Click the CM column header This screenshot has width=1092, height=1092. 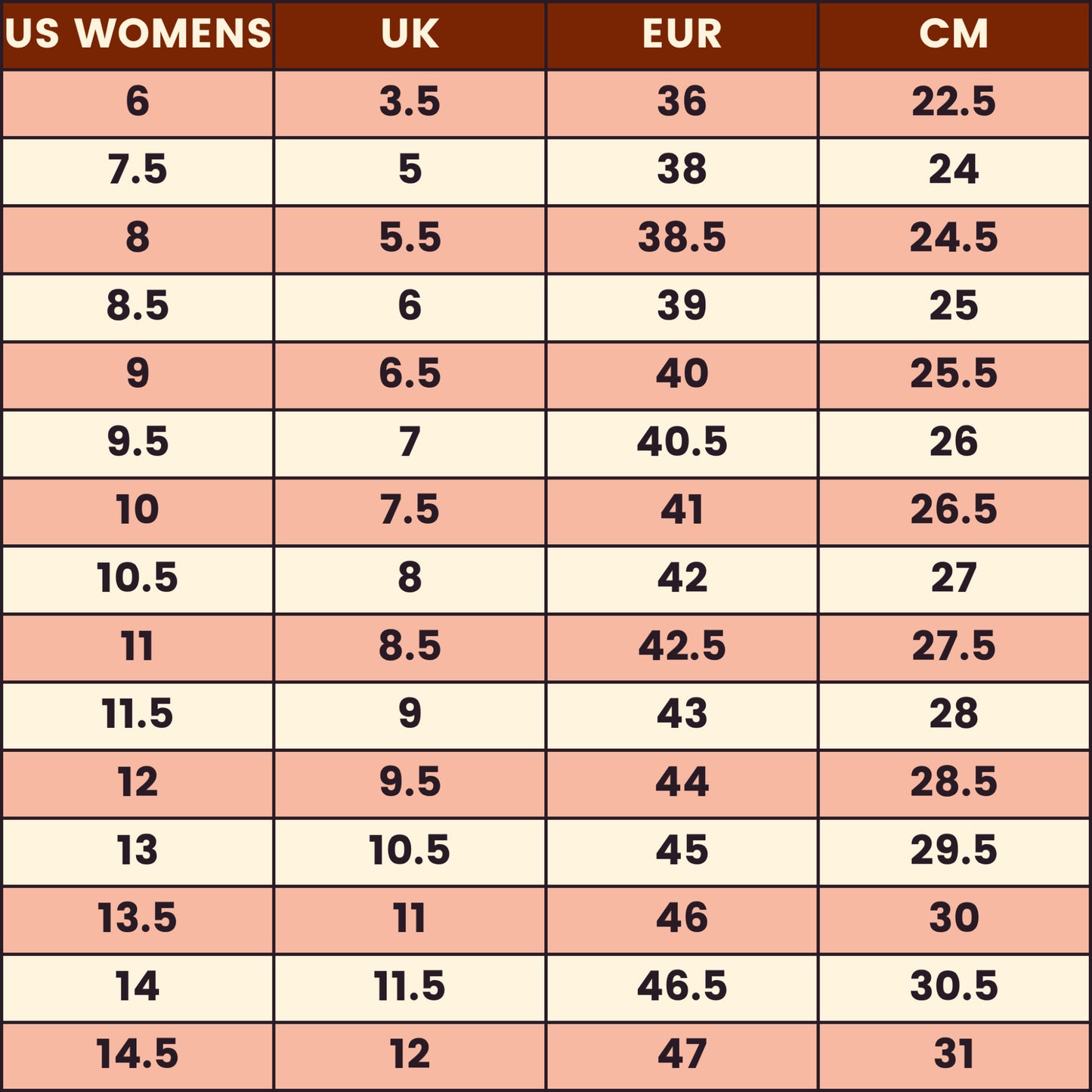pos(954,34)
